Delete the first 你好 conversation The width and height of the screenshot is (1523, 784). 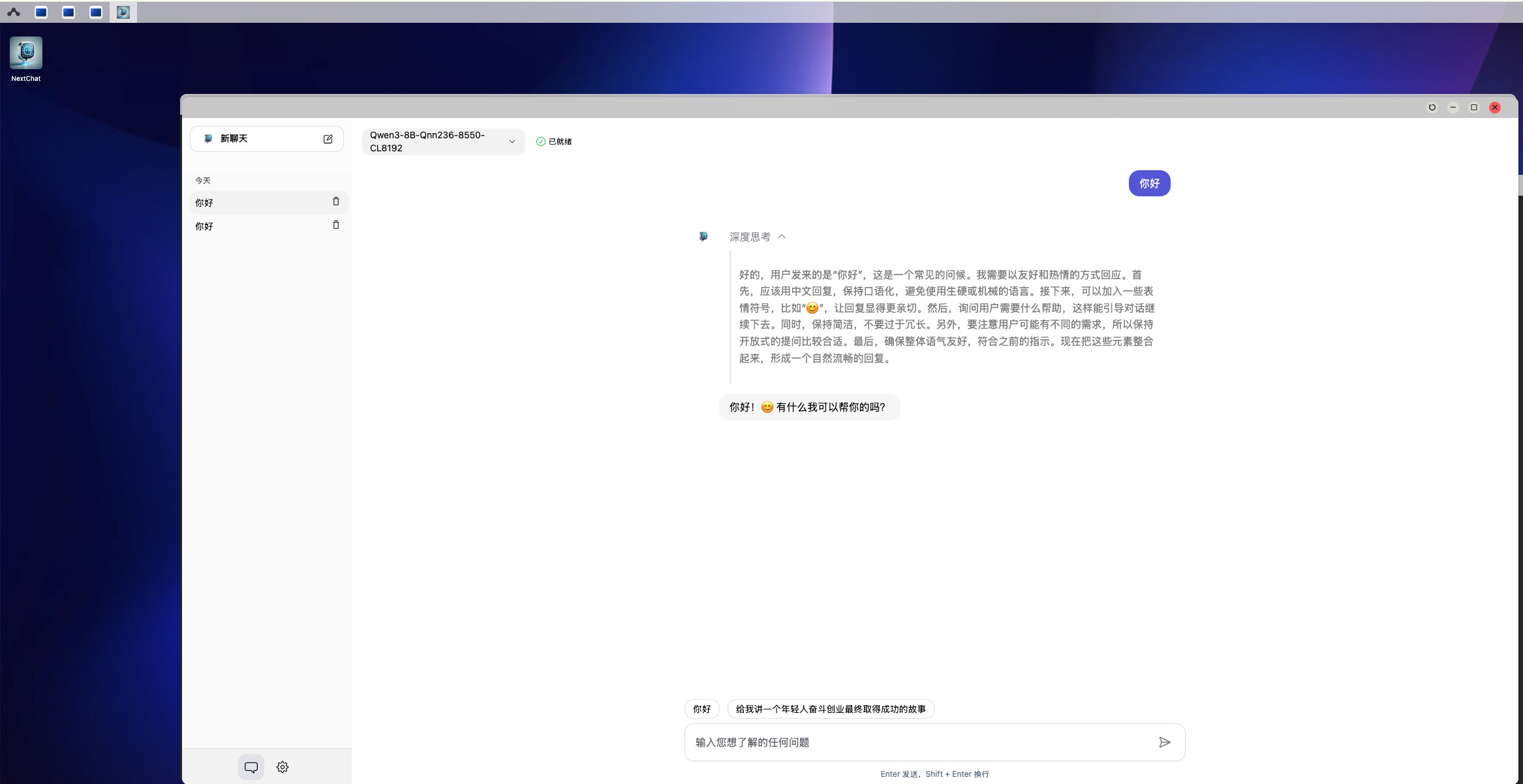336,202
